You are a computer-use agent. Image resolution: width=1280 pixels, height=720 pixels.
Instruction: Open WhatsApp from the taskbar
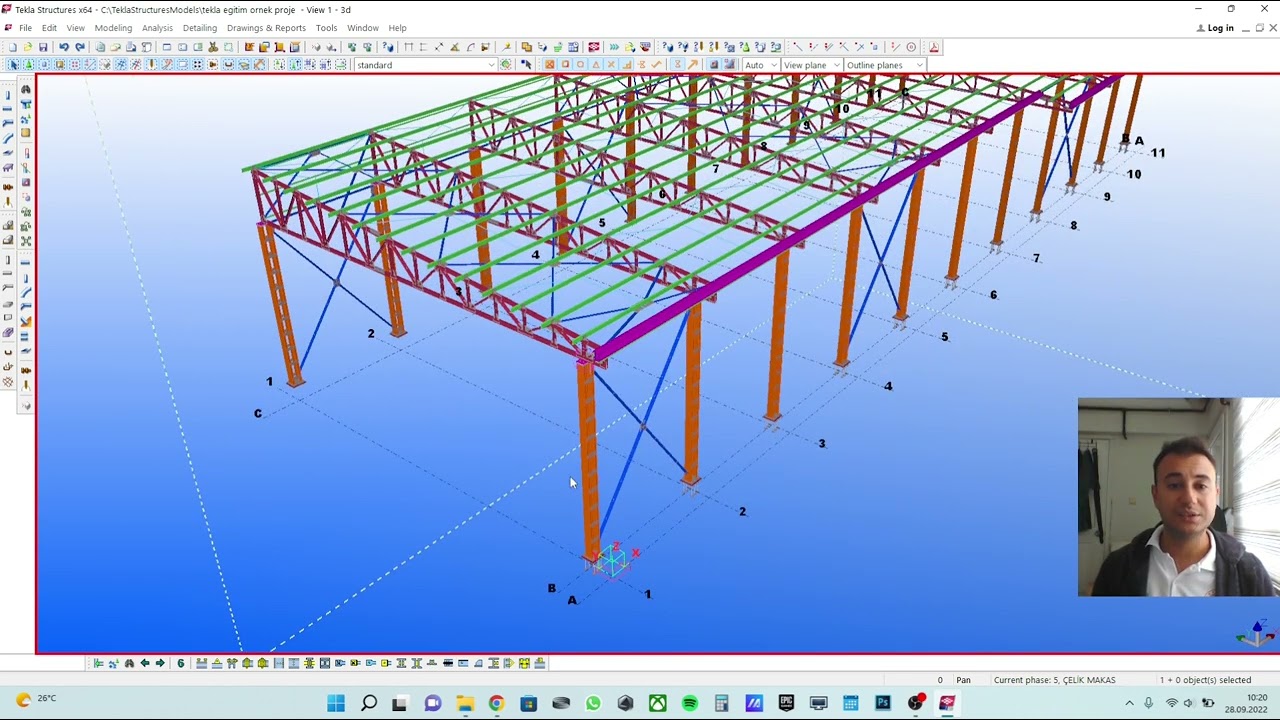click(x=593, y=703)
